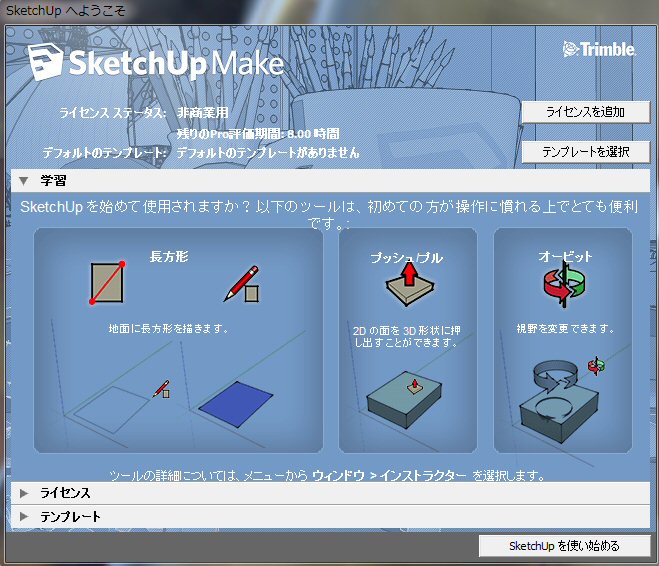Click the Push/Pull box illustration
Image resolution: width=659 pixels, height=566 pixels.
pyautogui.click(x=404, y=399)
